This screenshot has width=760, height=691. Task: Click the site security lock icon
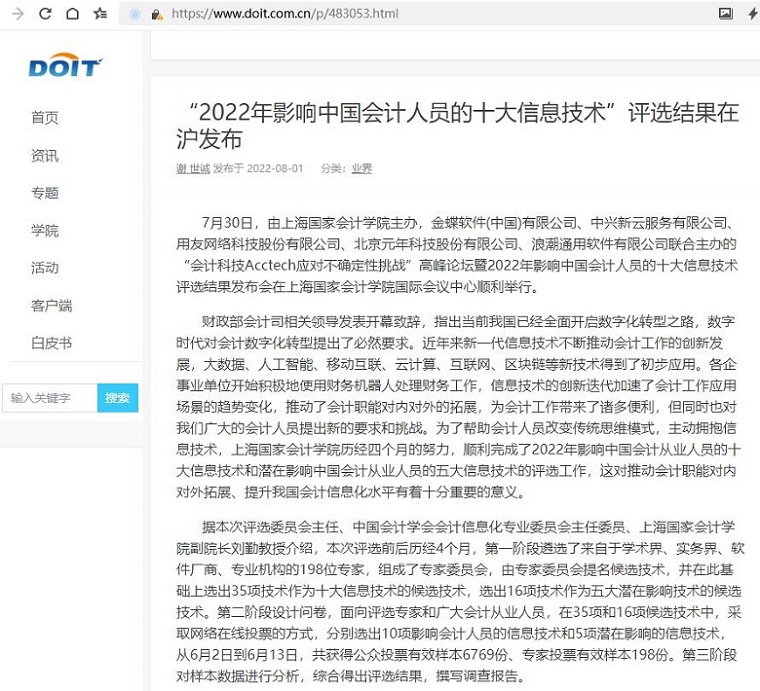(x=157, y=15)
